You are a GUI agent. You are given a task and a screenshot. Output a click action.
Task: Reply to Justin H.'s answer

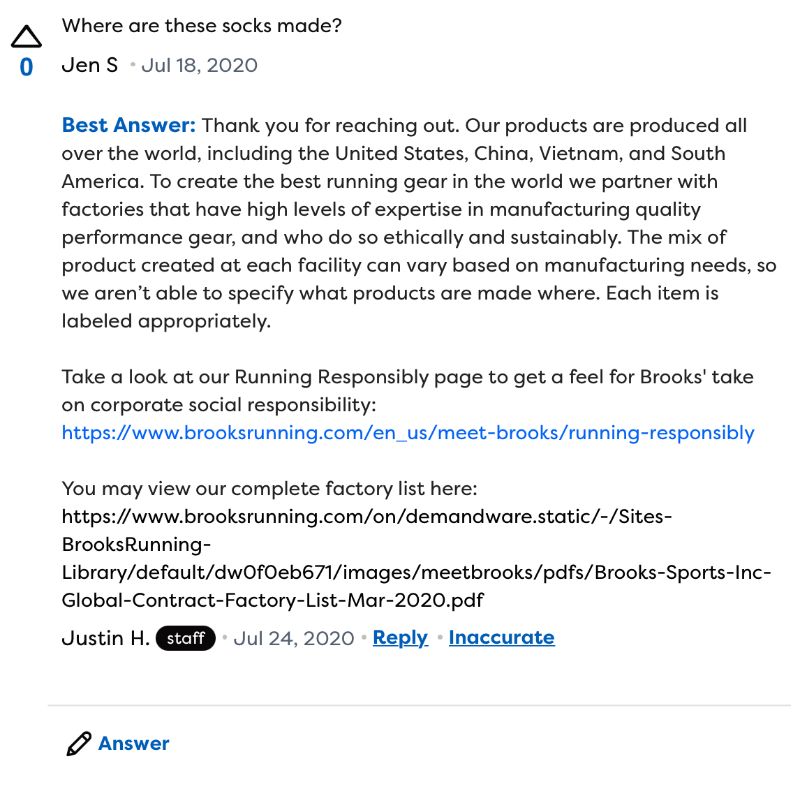(400, 637)
